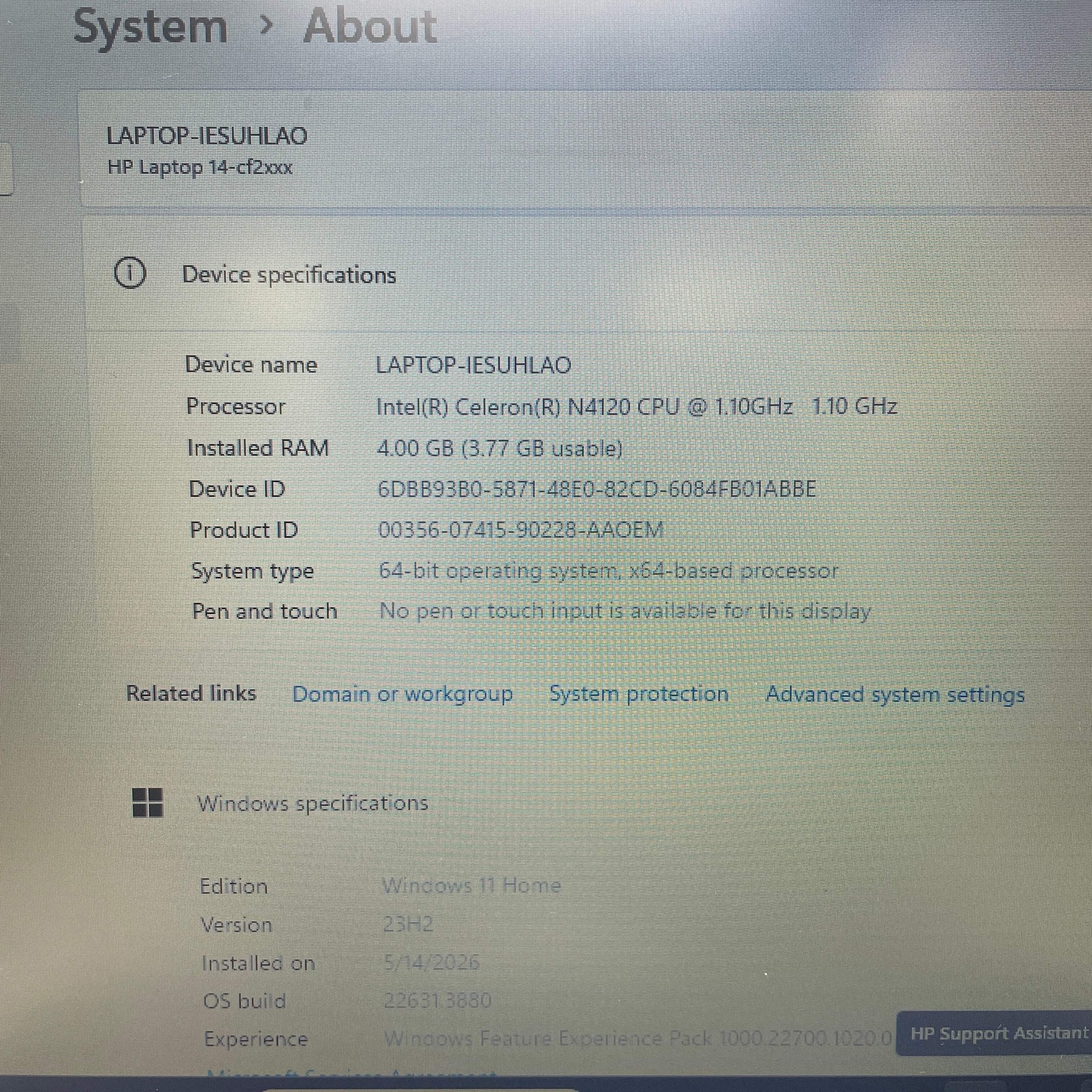Click the HP Laptop 14-cf2xxx model text
The height and width of the screenshot is (1092, 1092).
coord(200,167)
